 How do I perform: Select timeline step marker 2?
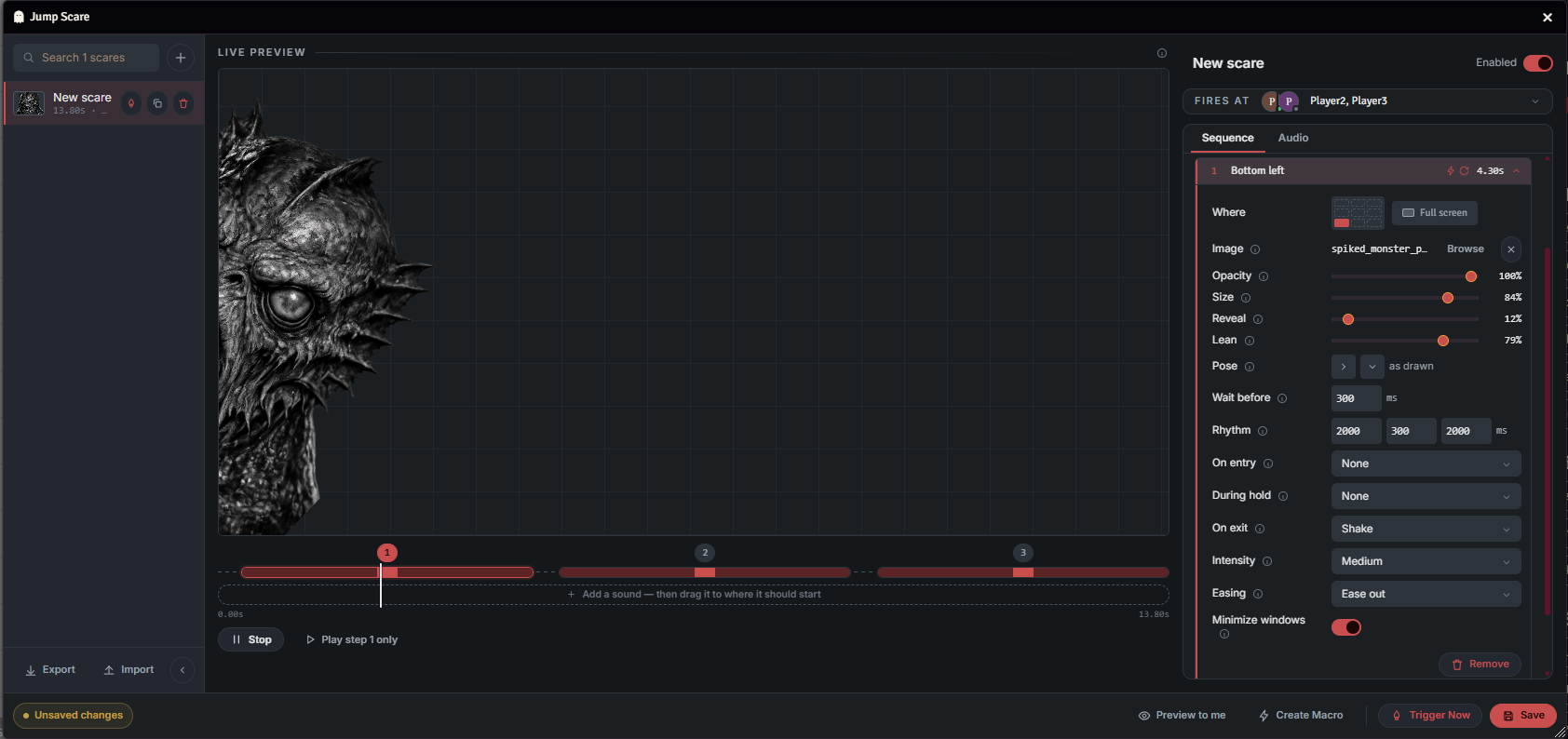705,553
